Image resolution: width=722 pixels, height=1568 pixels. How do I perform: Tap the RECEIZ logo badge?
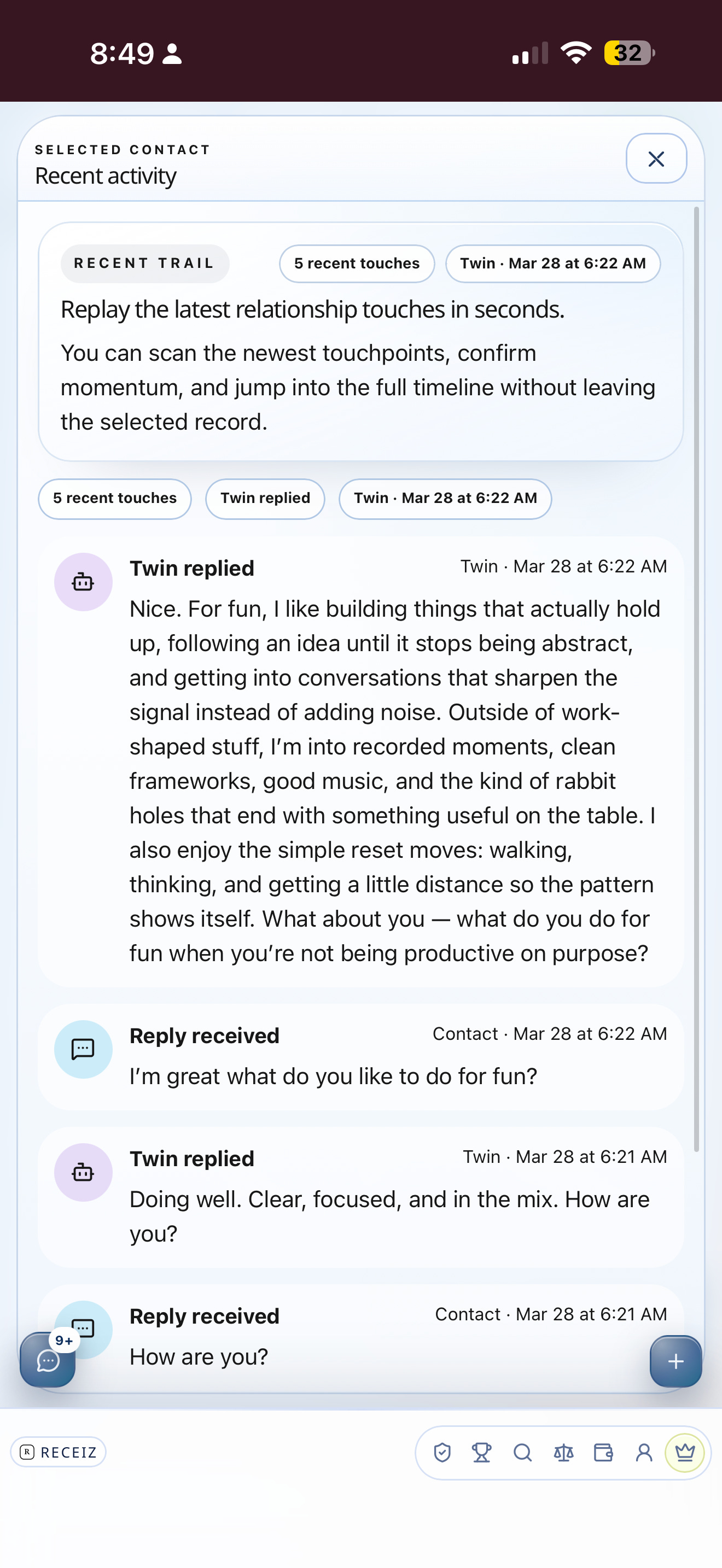[x=59, y=1452]
